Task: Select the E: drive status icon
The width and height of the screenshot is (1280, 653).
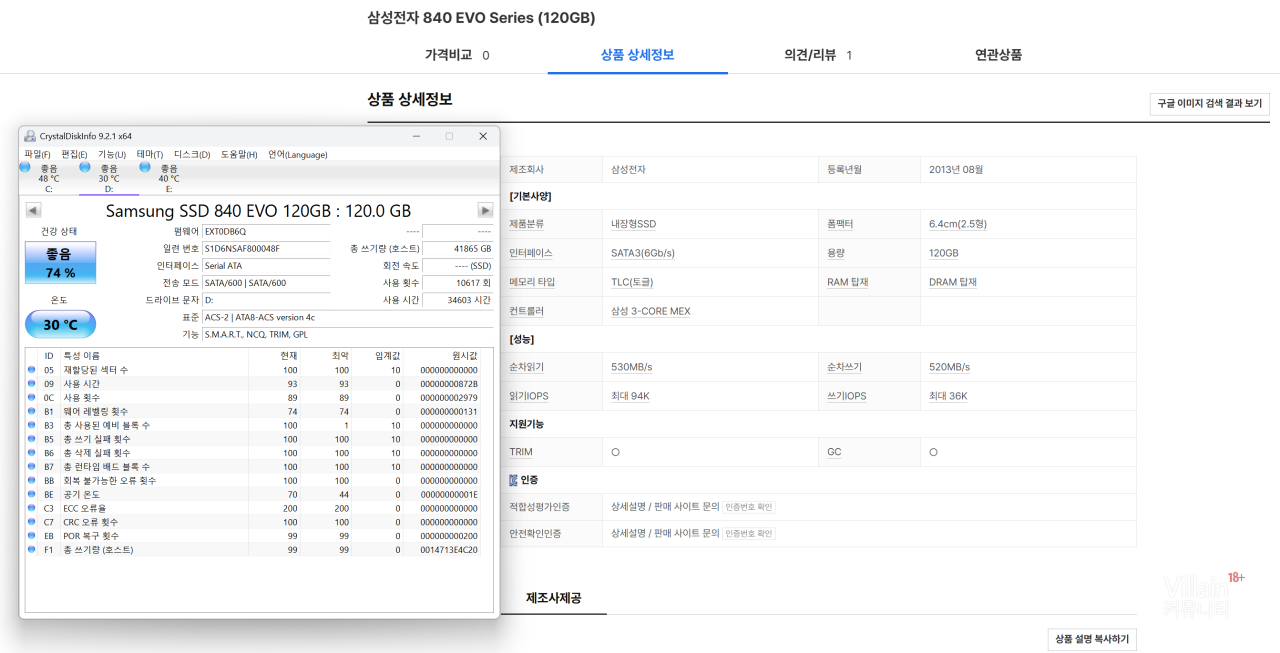Action: pos(145,168)
